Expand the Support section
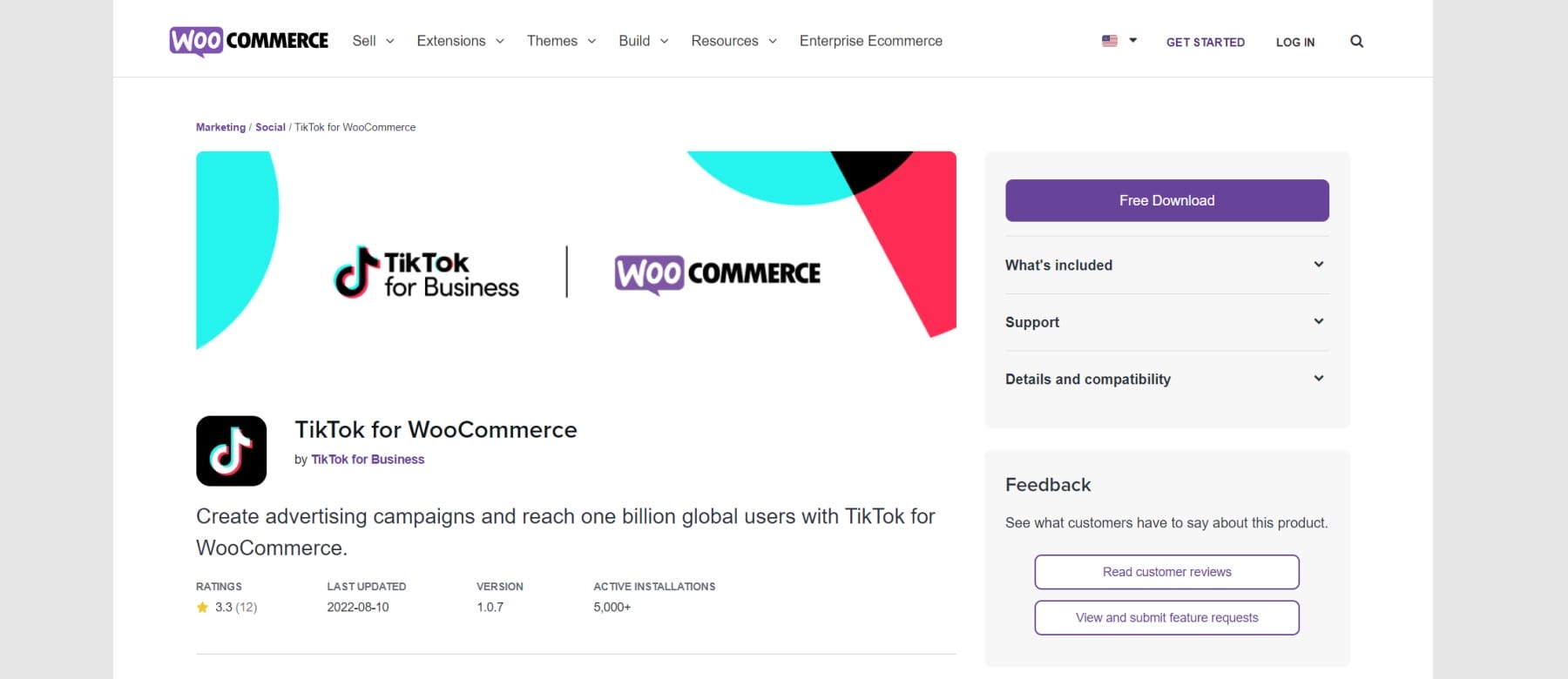The image size is (1568, 679). coord(1166,322)
